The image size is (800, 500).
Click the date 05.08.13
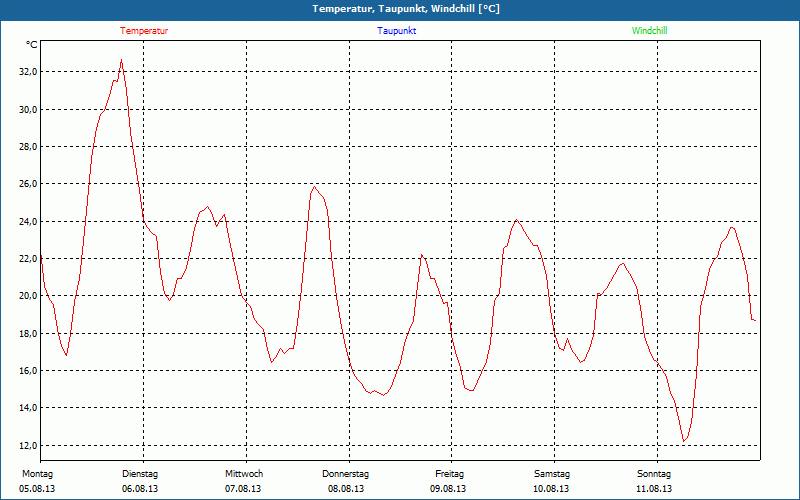37,489
